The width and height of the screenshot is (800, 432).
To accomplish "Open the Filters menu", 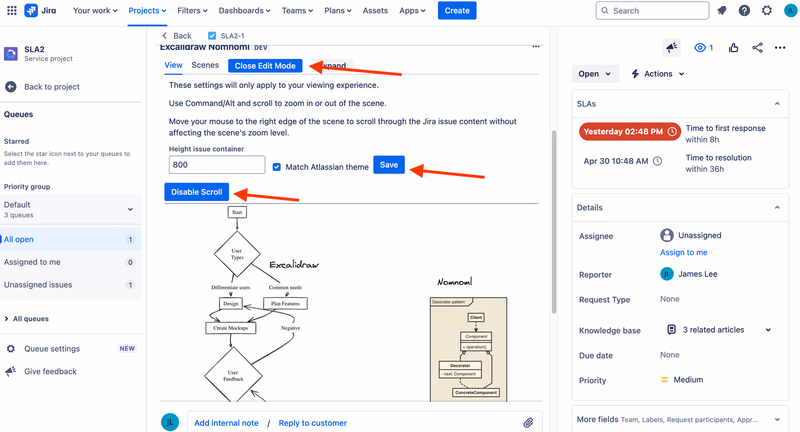I will 192,10.
